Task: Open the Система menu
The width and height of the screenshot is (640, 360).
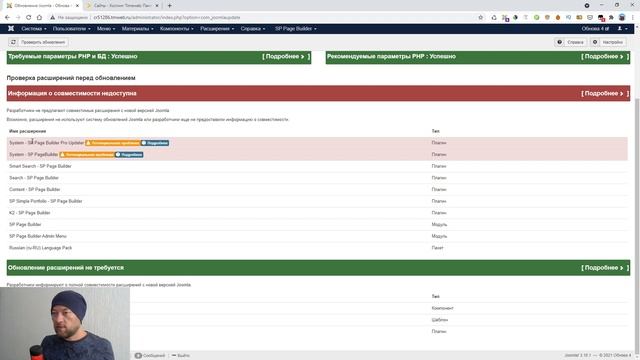Action: 34,29
